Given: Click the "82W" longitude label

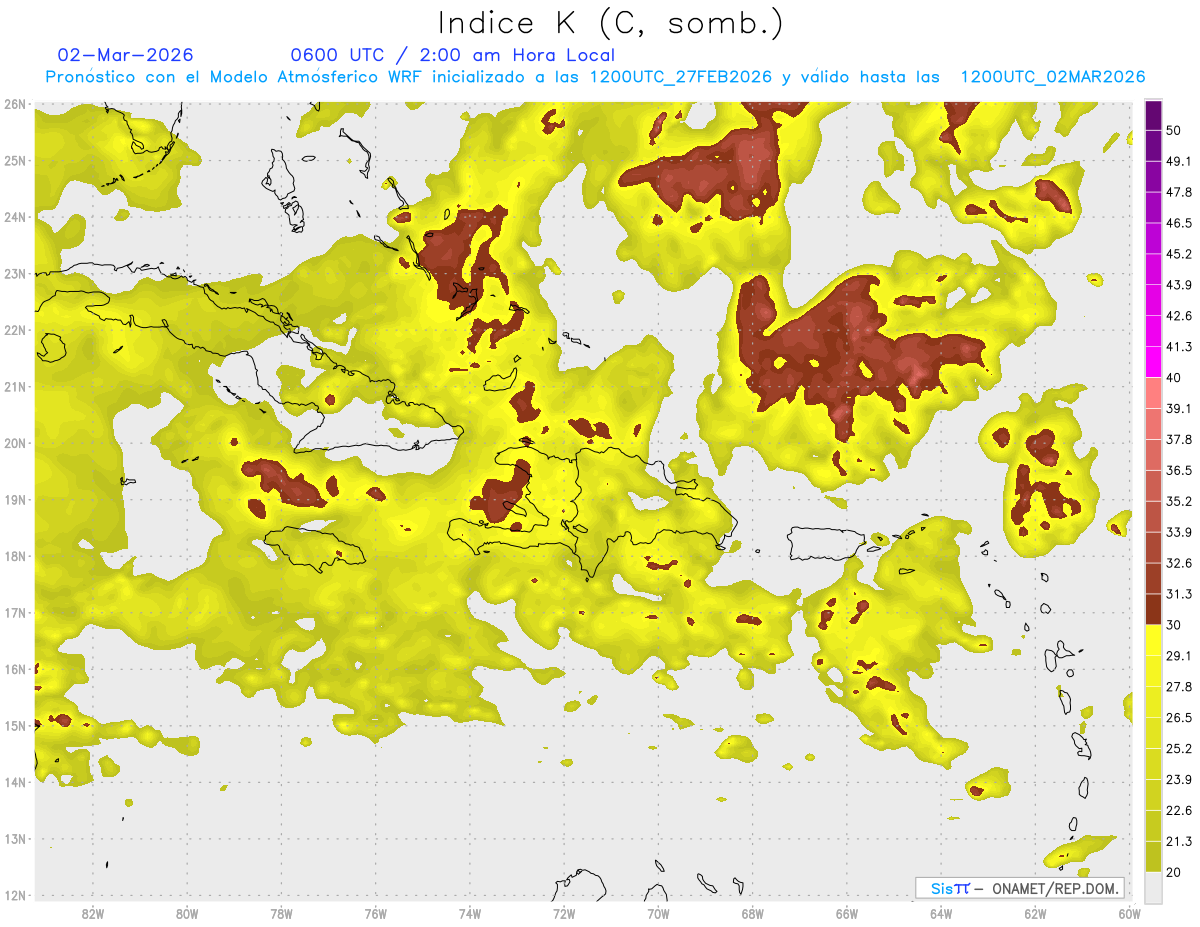Looking at the screenshot, I should pos(92,914).
